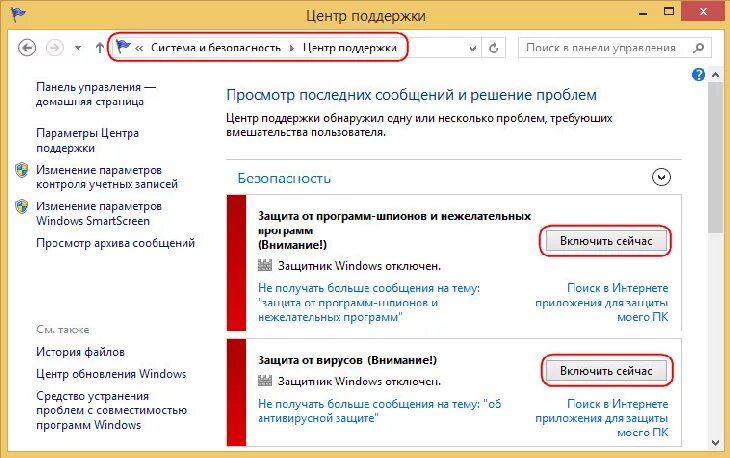Viewport: 730px width, 458px height.
Task: Click Defender icon in virus protection section
Action: pos(265,381)
